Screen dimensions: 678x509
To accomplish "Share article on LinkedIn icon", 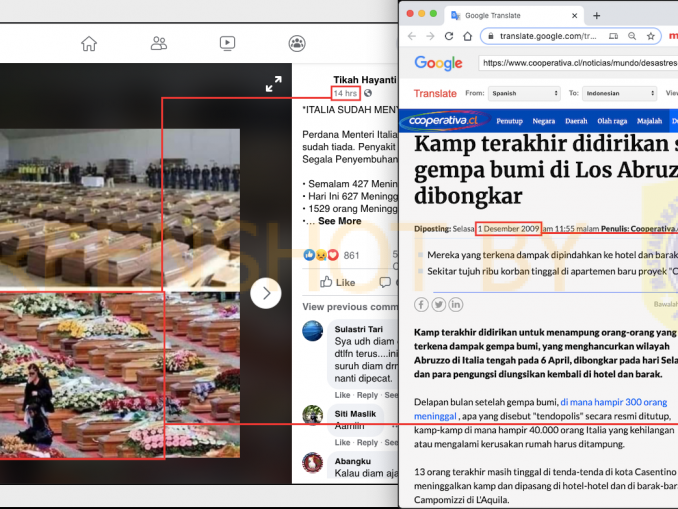I will [x=456, y=304].
